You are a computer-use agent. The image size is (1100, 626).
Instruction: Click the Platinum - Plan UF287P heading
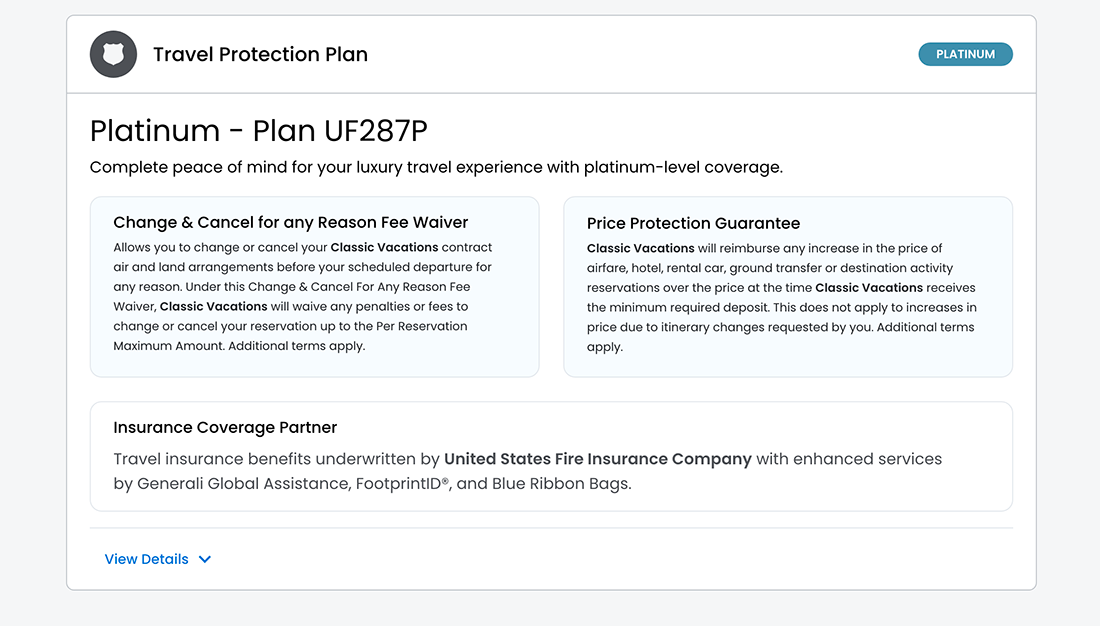pos(258,131)
